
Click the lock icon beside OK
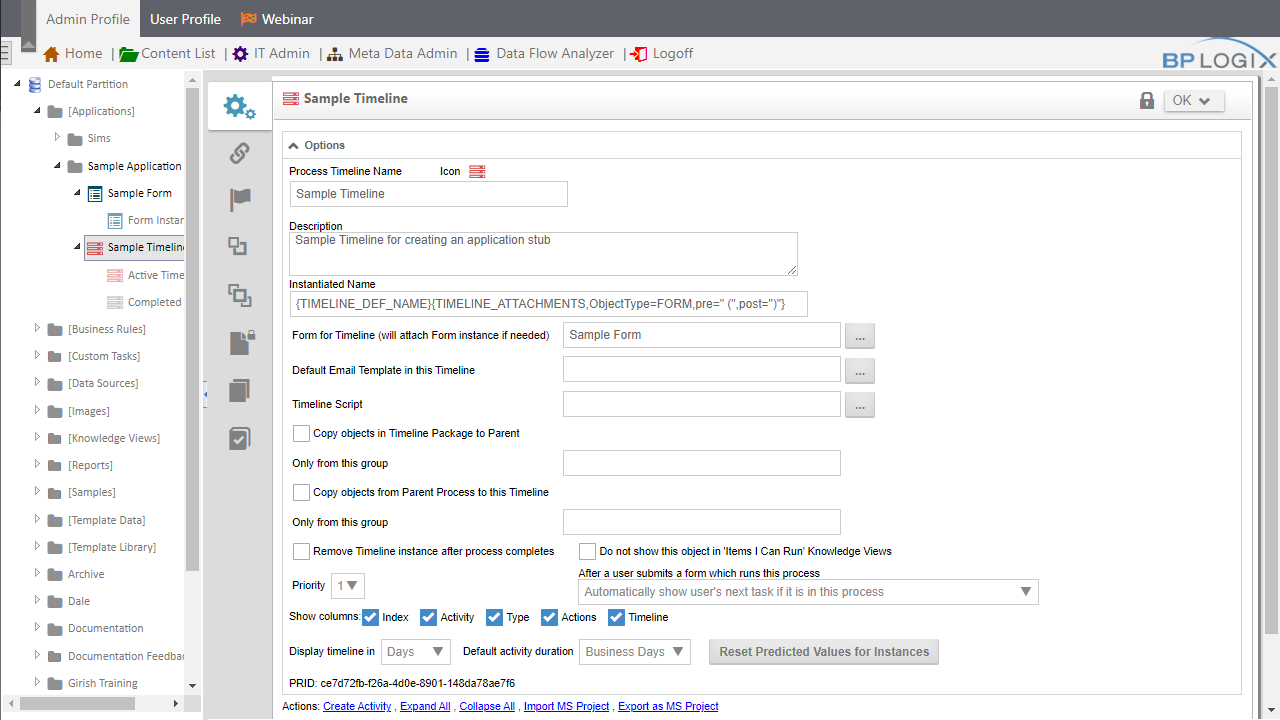click(x=1147, y=100)
